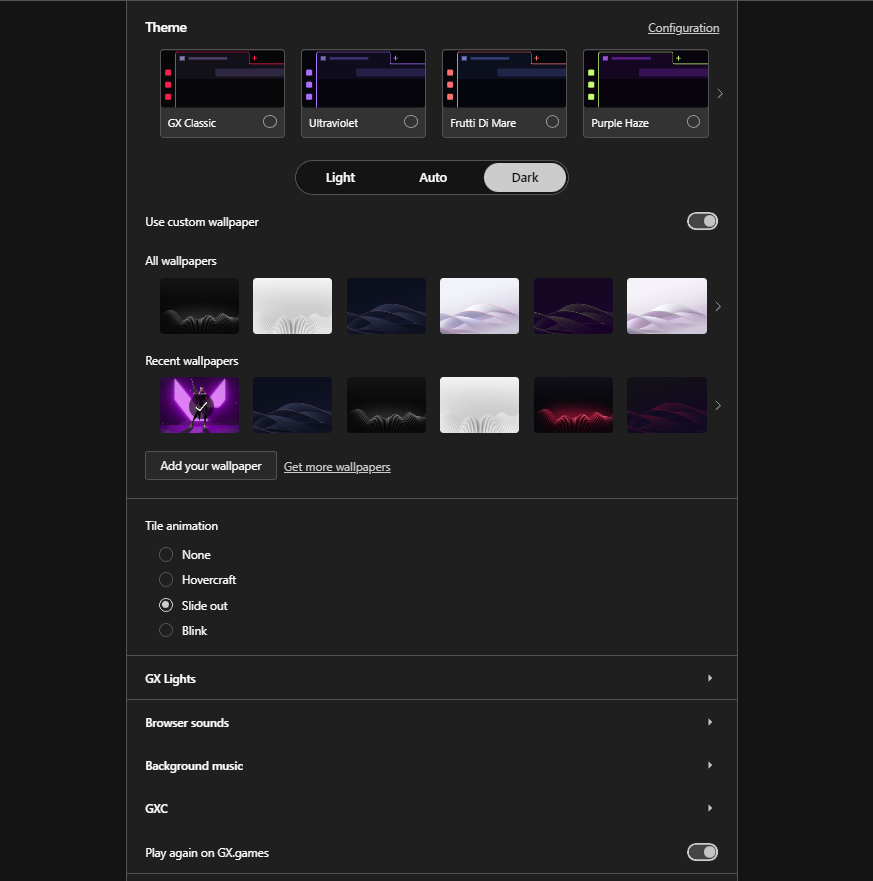Switch to Auto mode
873x881 pixels.
433,178
